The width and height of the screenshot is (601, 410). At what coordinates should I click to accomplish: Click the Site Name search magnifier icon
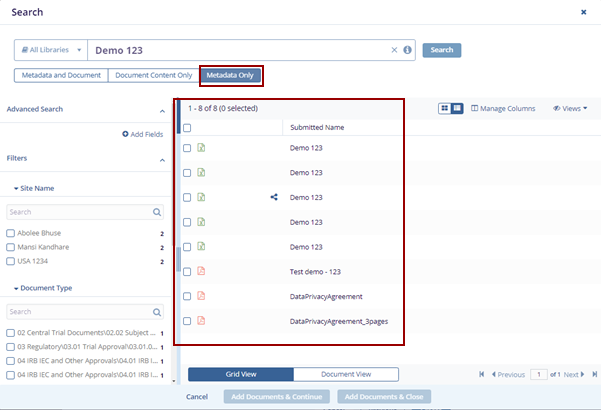(x=157, y=212)
